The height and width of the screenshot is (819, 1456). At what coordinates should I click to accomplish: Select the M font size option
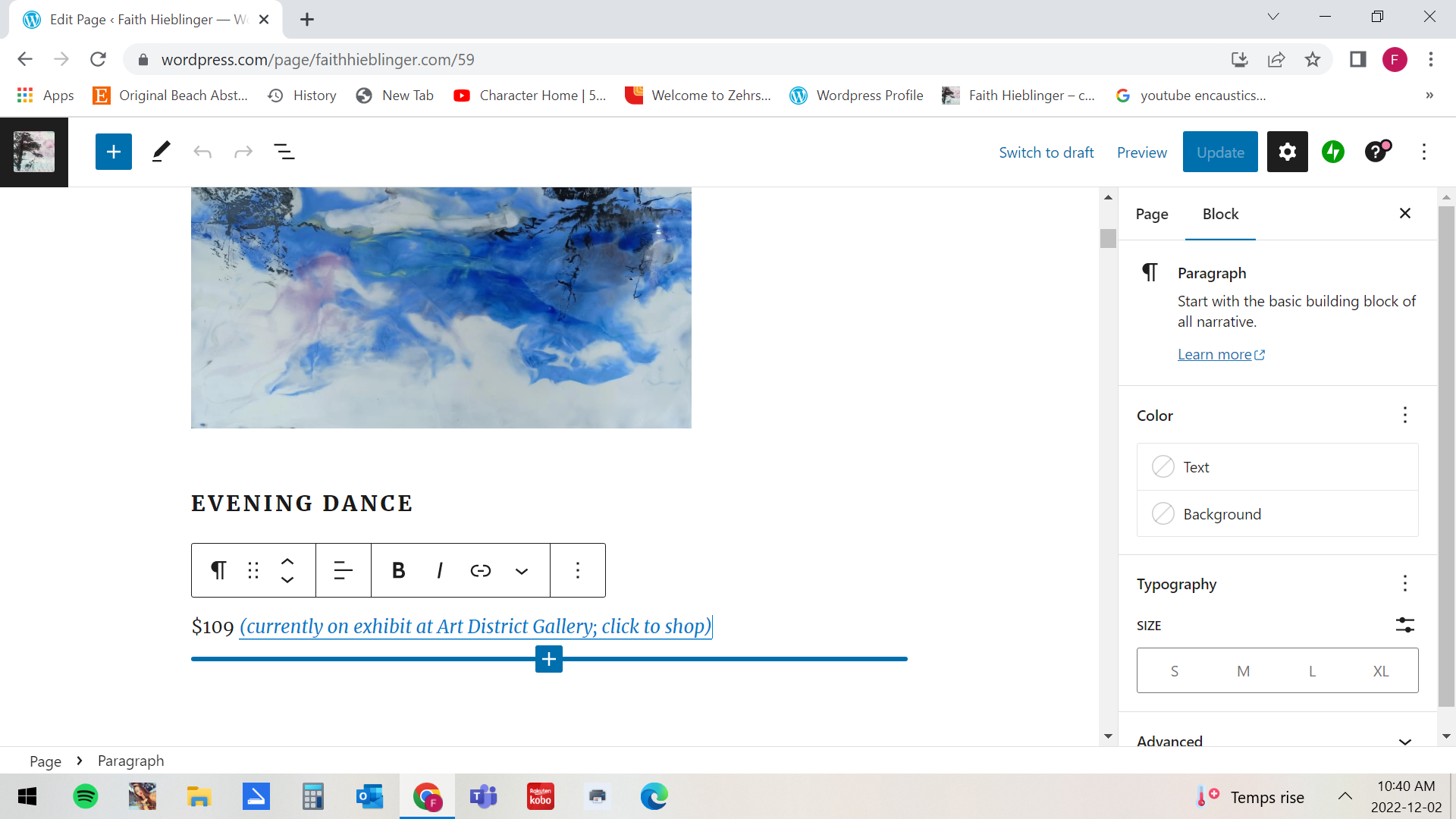pos(1243,671)
